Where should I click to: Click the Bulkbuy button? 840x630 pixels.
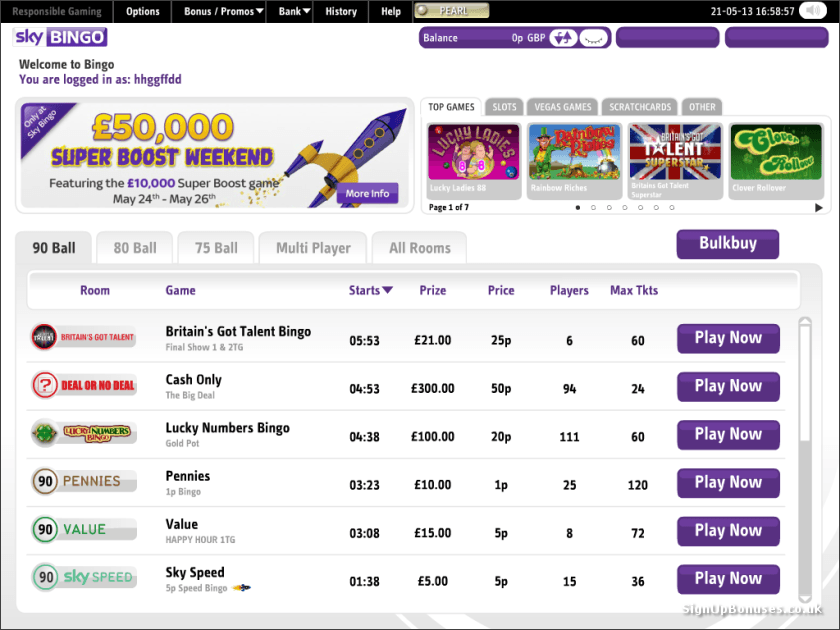pos(728,244)
